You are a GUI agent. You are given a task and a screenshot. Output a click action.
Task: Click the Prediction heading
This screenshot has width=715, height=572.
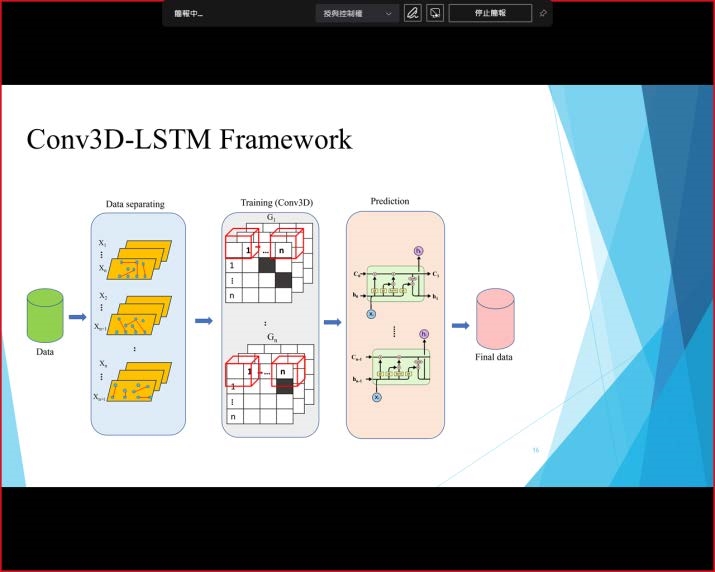390,201
